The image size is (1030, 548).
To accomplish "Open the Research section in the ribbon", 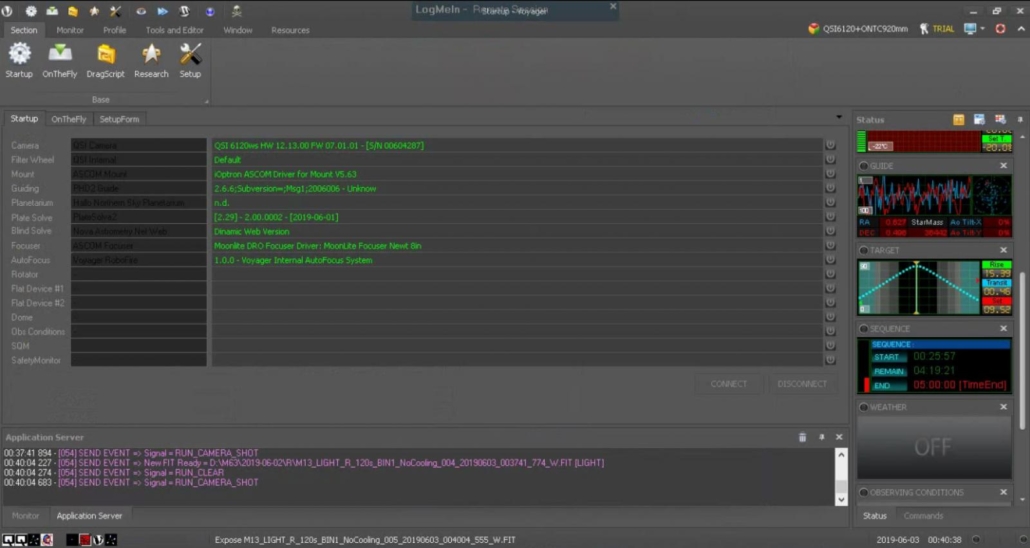I will pos(151,60).
